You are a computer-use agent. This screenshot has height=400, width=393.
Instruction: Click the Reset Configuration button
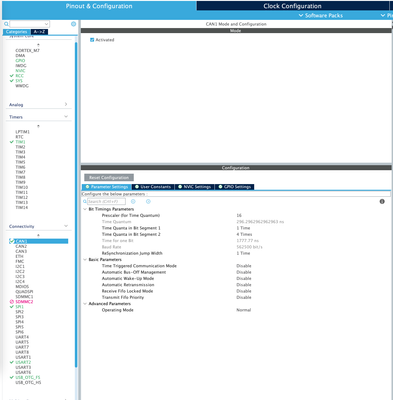click(109, 177)
